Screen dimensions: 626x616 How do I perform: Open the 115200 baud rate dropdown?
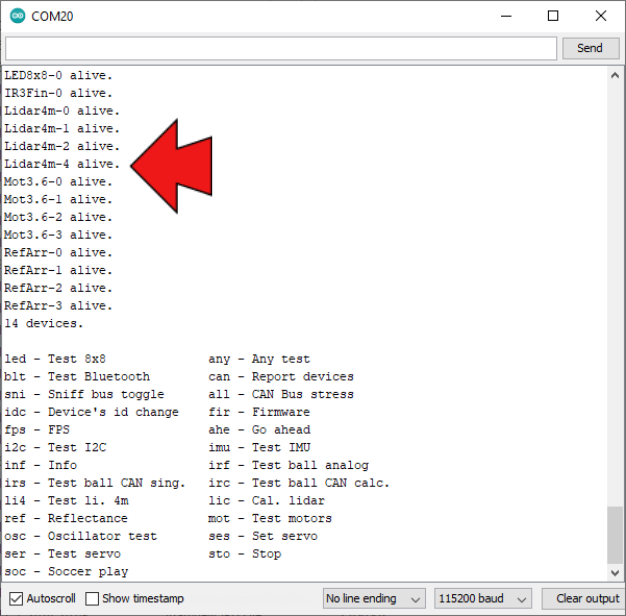482,598
